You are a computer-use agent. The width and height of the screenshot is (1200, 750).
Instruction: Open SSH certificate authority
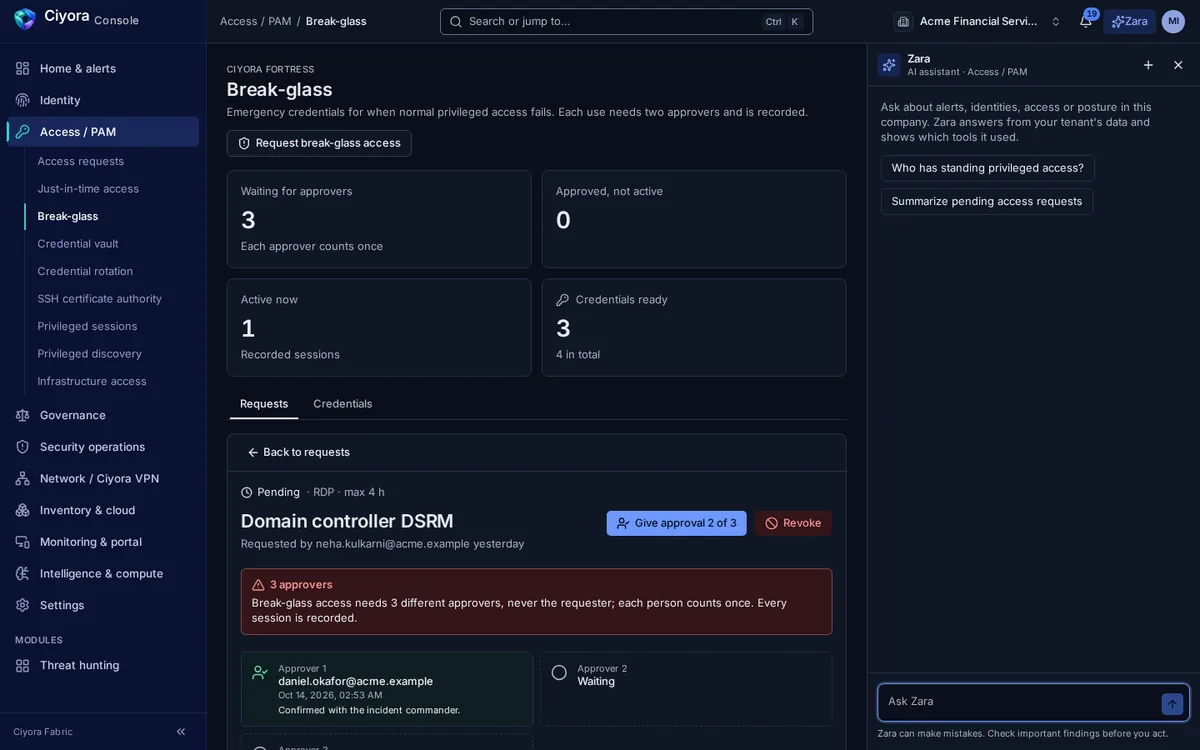[99, 299]
